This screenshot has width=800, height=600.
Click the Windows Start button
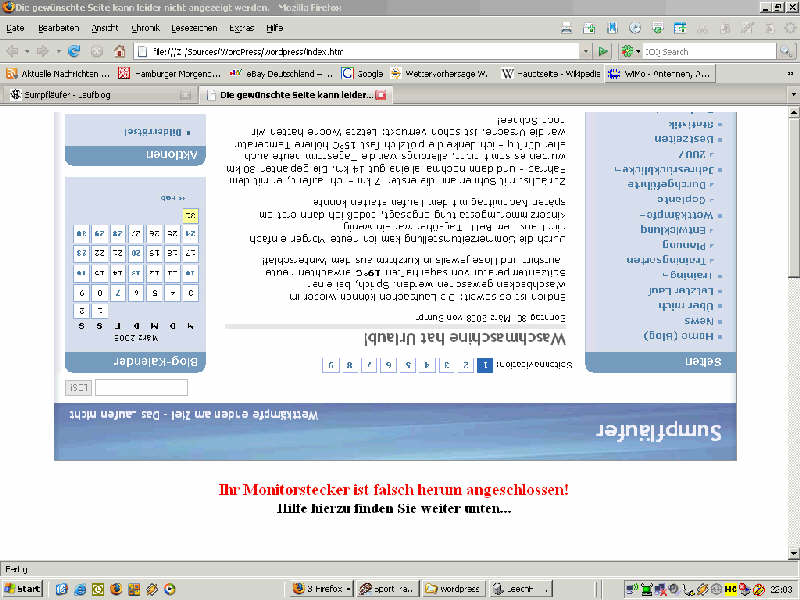click(x=22, y=589)
